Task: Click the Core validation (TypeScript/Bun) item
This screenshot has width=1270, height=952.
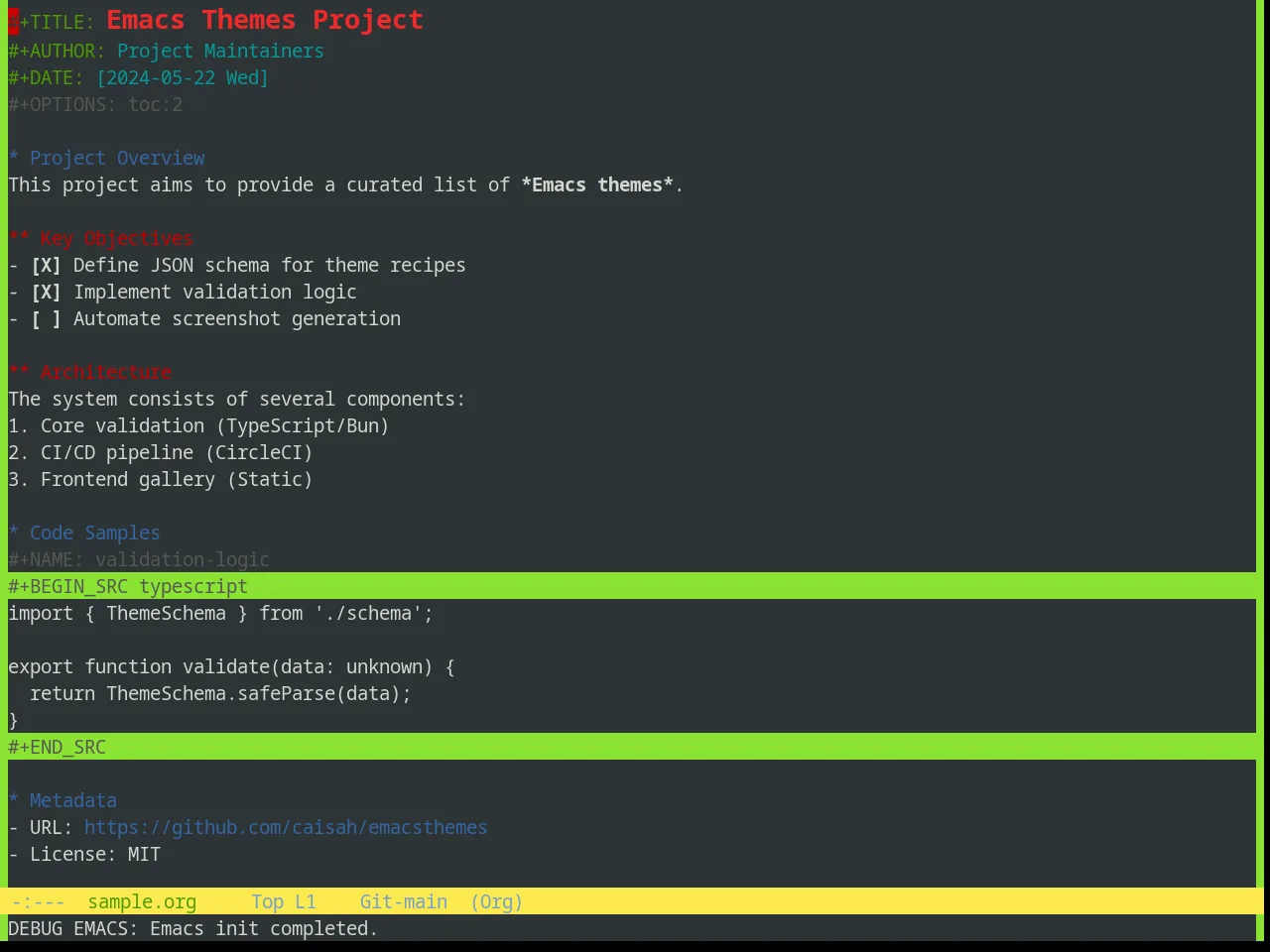Action: pos(198,426)
